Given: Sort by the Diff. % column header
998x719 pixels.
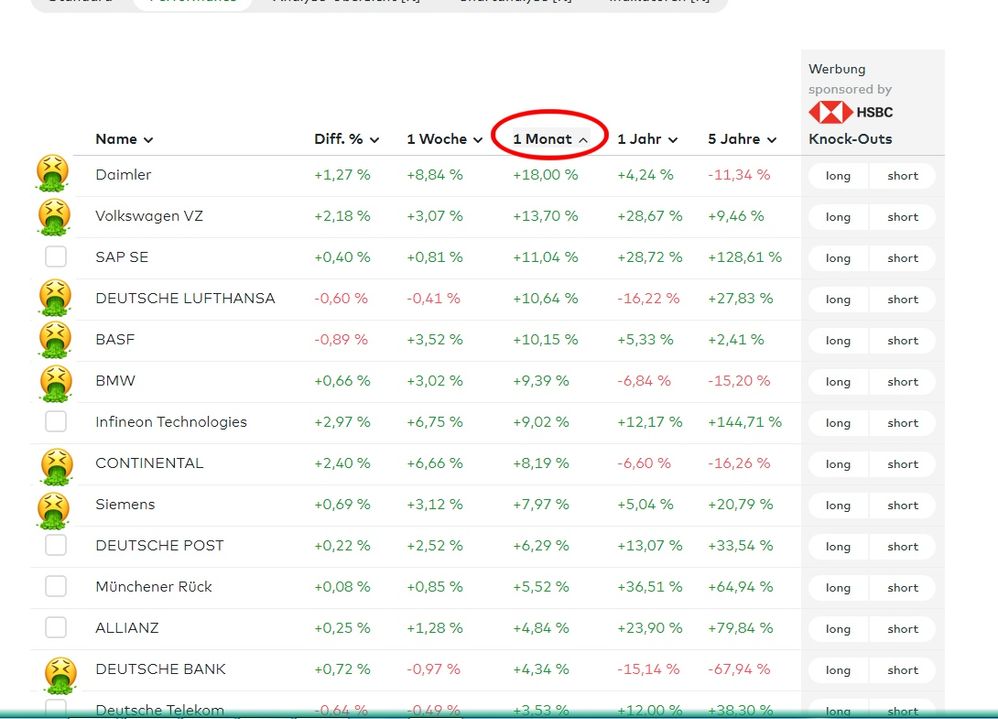Looking at the screenshot, I should (x=346, y=139).
